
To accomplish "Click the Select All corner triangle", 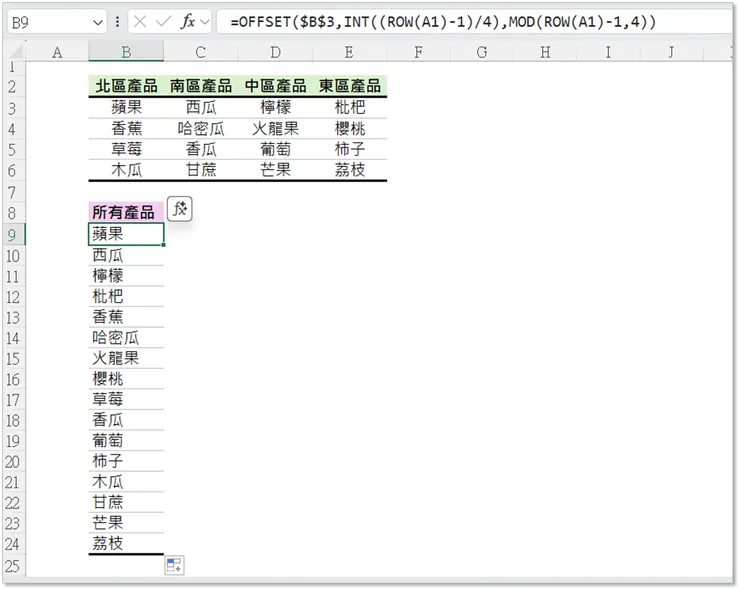I will coord(16,51).
